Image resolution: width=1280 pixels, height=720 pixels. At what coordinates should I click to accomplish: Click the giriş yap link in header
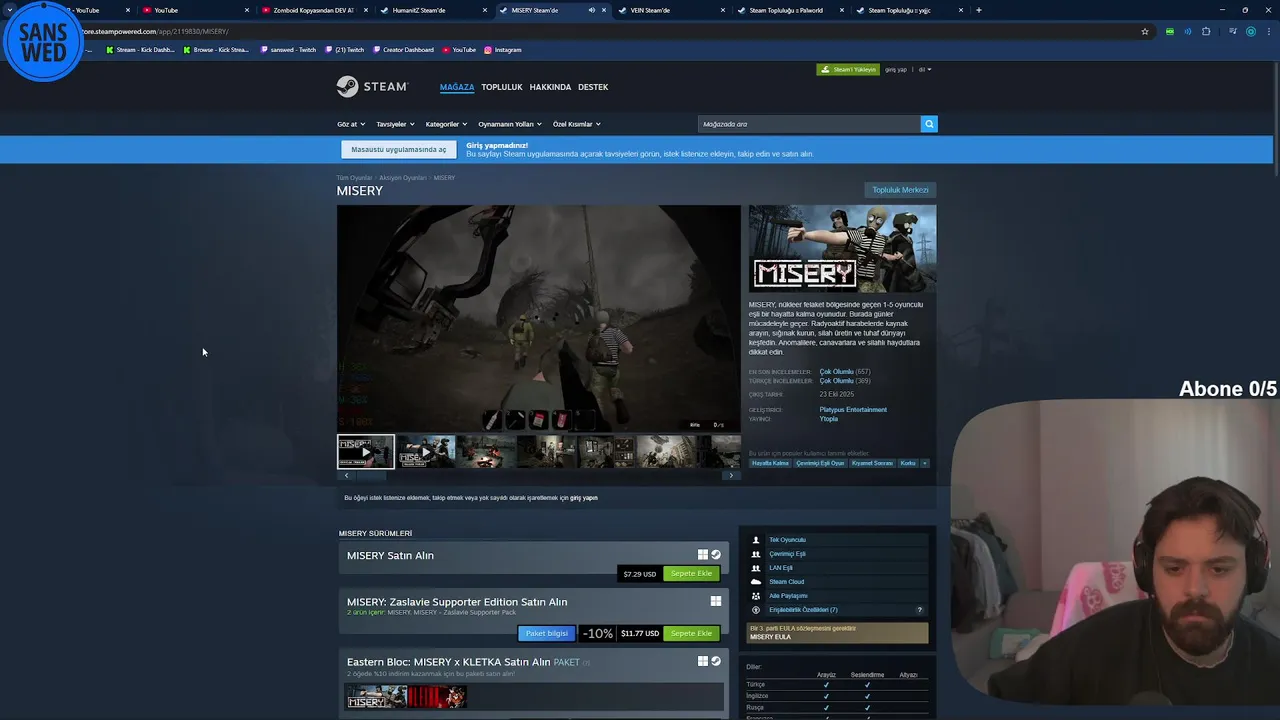[896, 70]
